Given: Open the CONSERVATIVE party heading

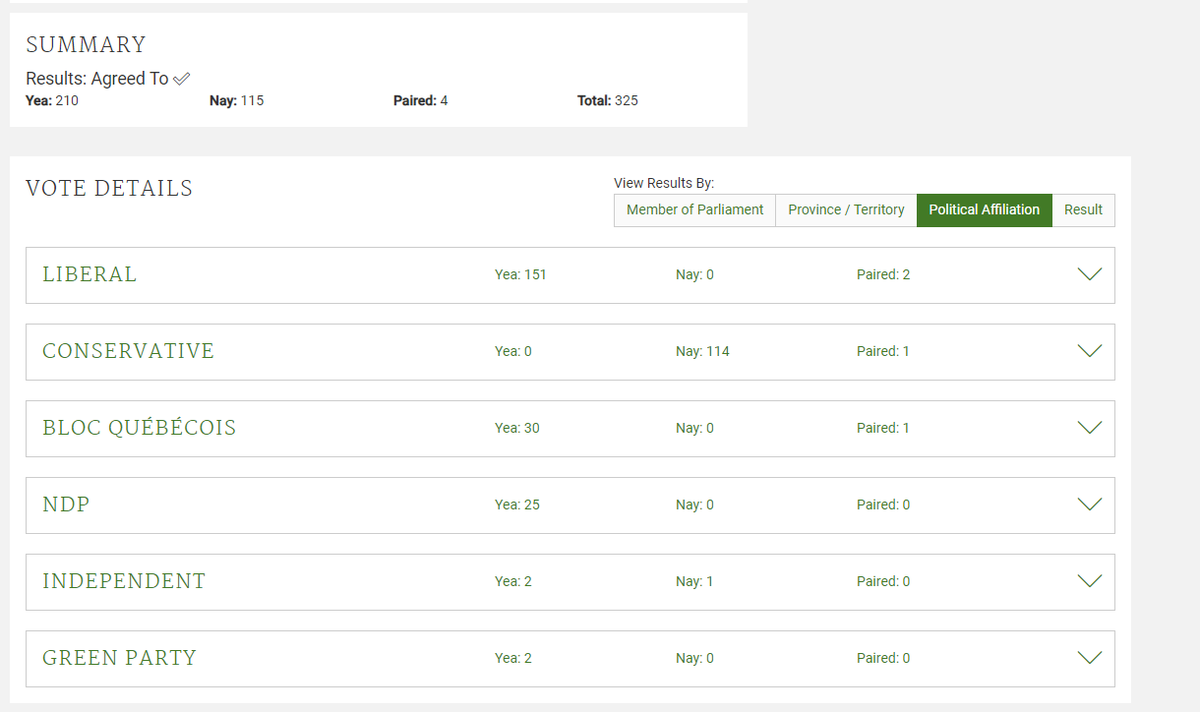Looking at the screenshot, I should pyautogui.click(x=128, y=351).
